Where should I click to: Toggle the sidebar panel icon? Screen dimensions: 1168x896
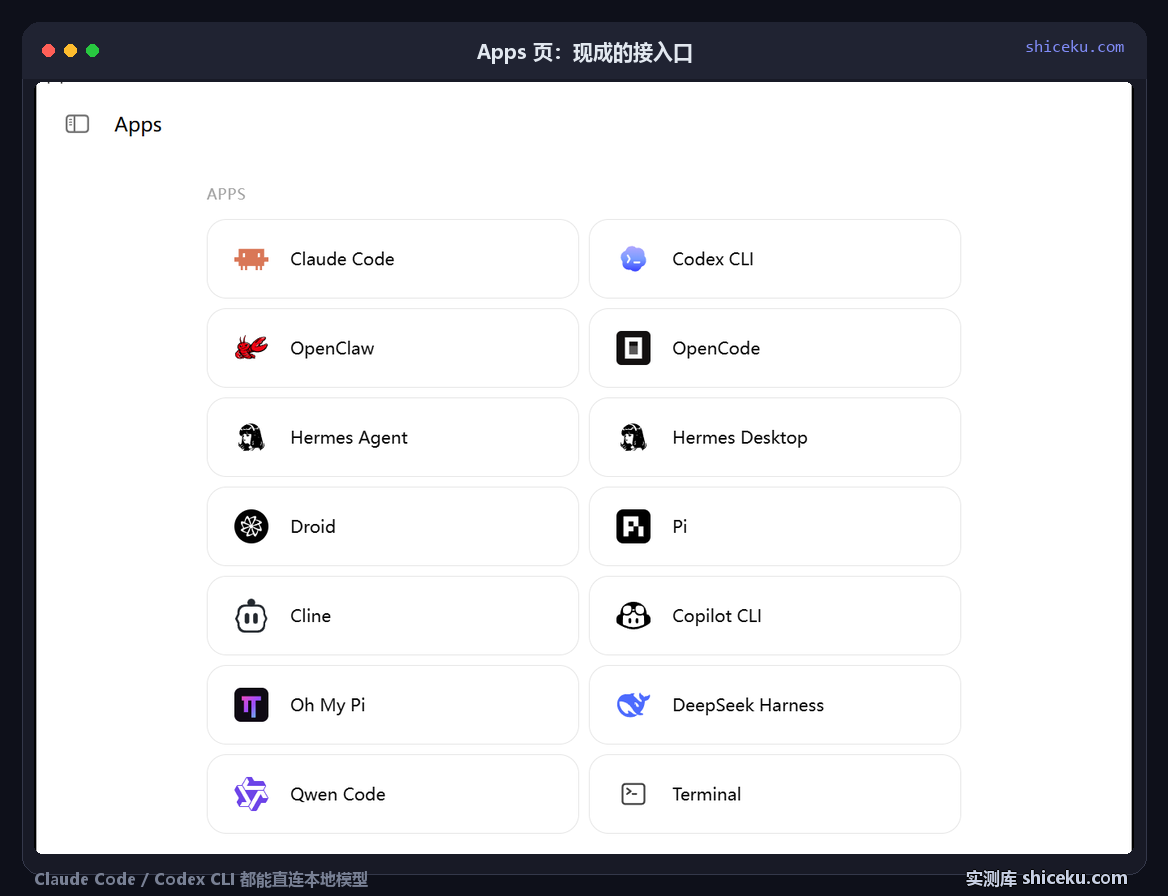pyautogui.click(x=77, y=124)
